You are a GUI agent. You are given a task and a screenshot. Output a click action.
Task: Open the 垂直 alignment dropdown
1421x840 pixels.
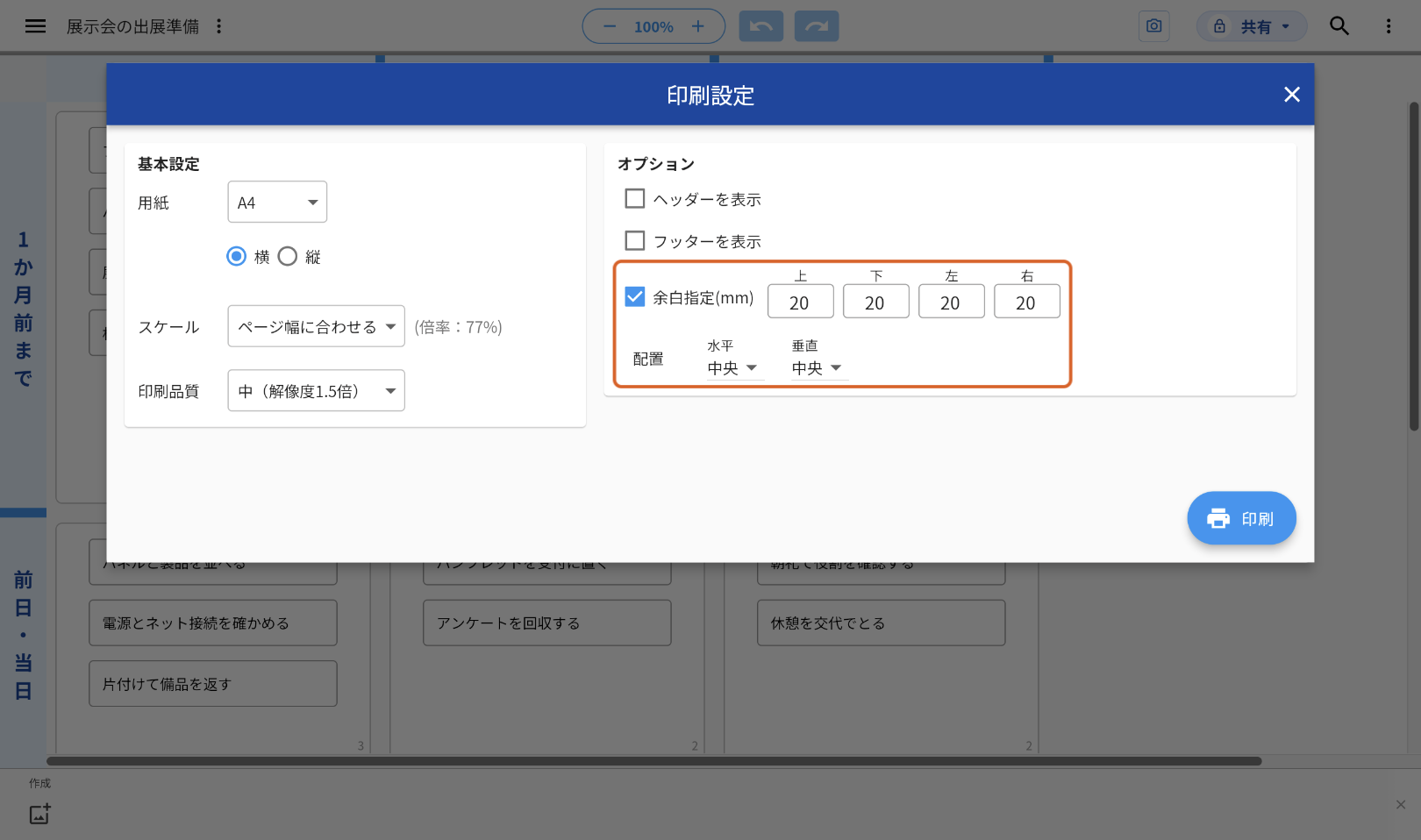point(818,368)
